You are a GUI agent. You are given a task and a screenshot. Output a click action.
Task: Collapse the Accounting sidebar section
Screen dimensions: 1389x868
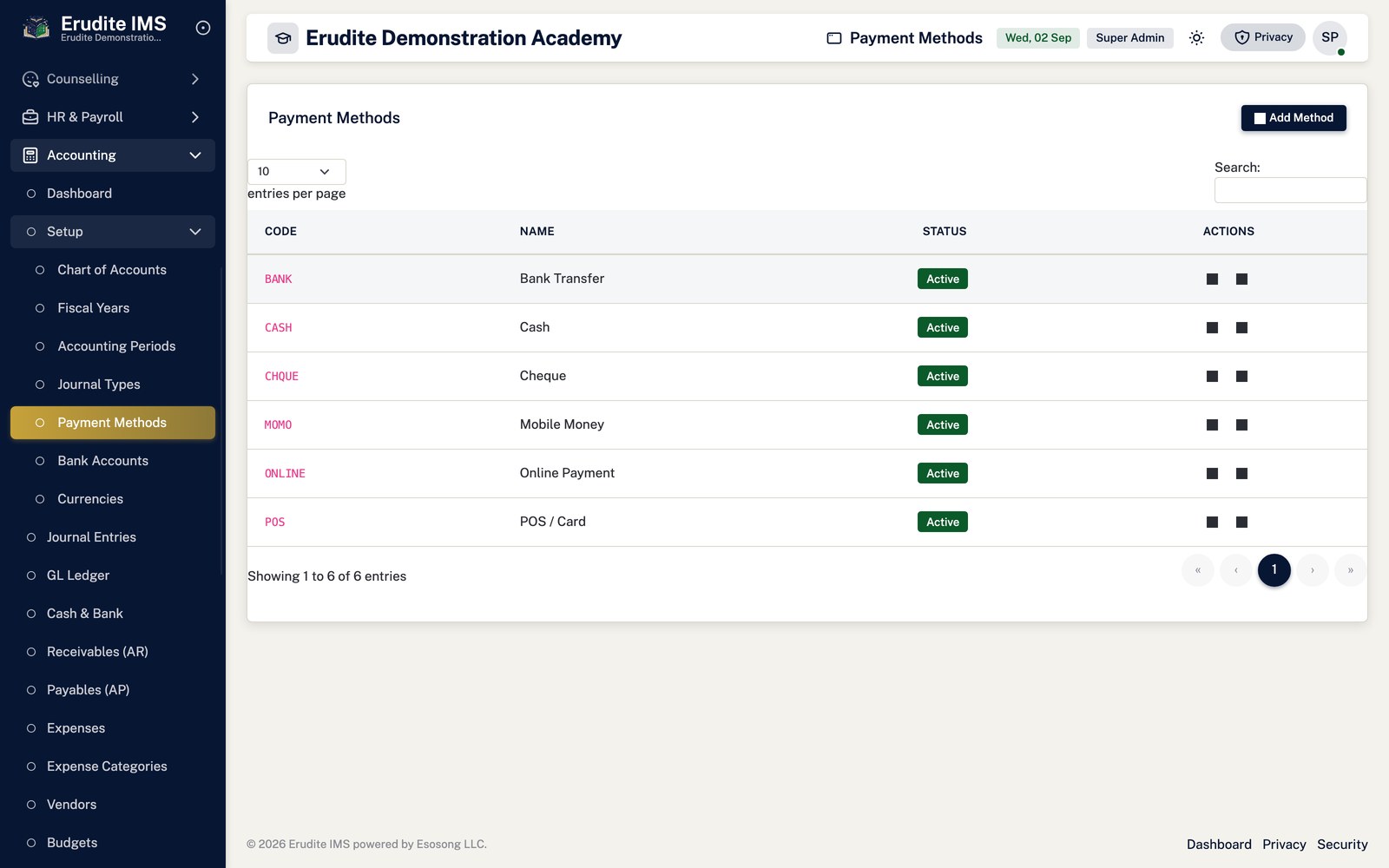(113, 155)
